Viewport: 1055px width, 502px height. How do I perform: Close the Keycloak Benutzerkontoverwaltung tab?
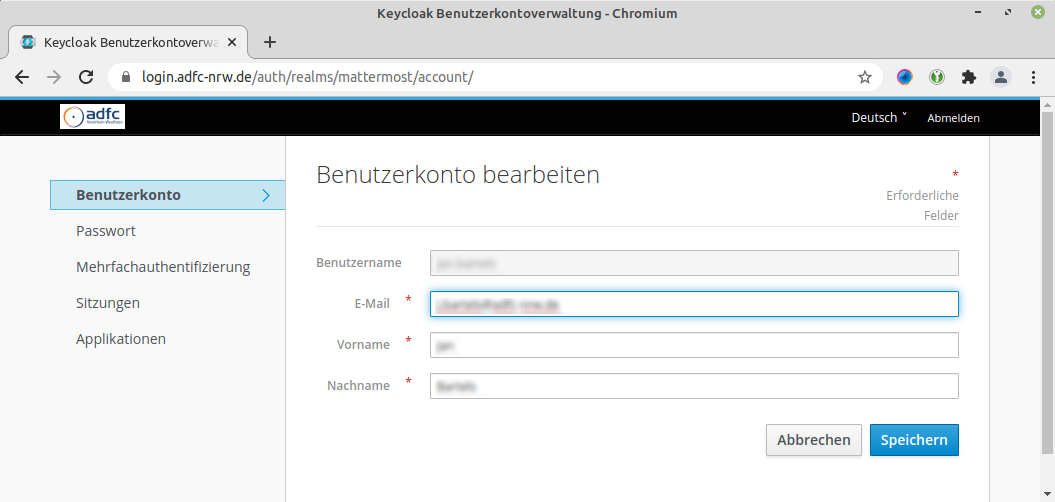[x=232, y=42]
